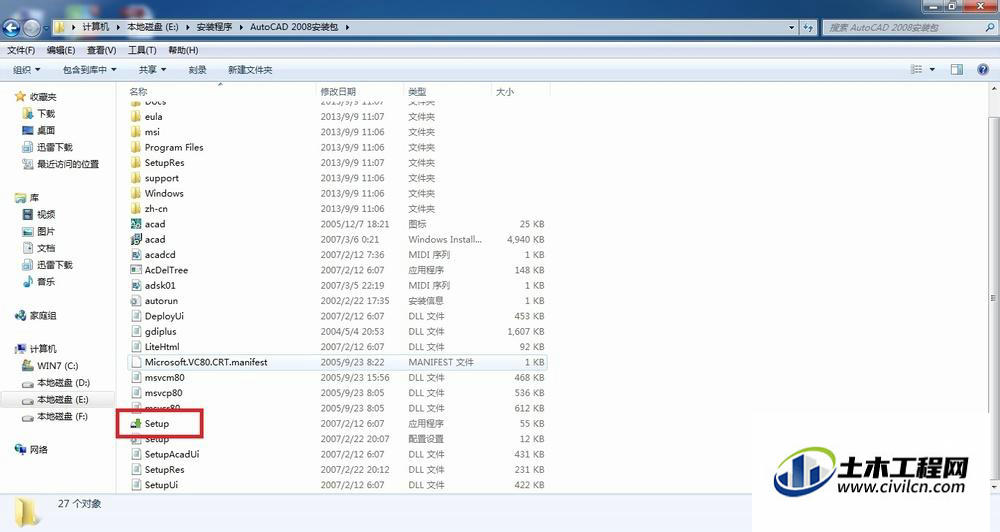Sort by the Type column header
The image size is (1000, 532).
417,92
